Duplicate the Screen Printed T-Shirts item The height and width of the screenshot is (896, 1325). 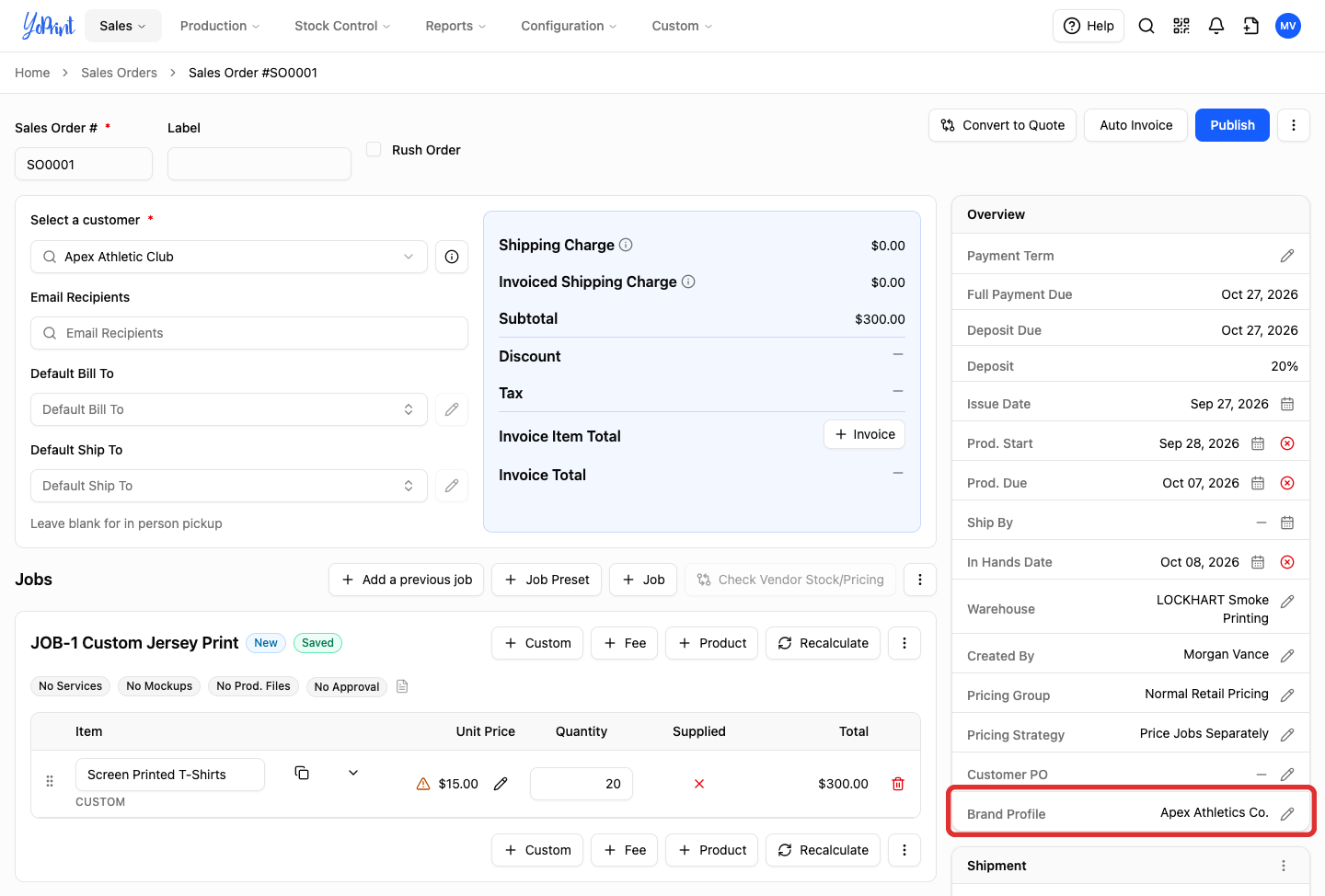pos(302,773)
